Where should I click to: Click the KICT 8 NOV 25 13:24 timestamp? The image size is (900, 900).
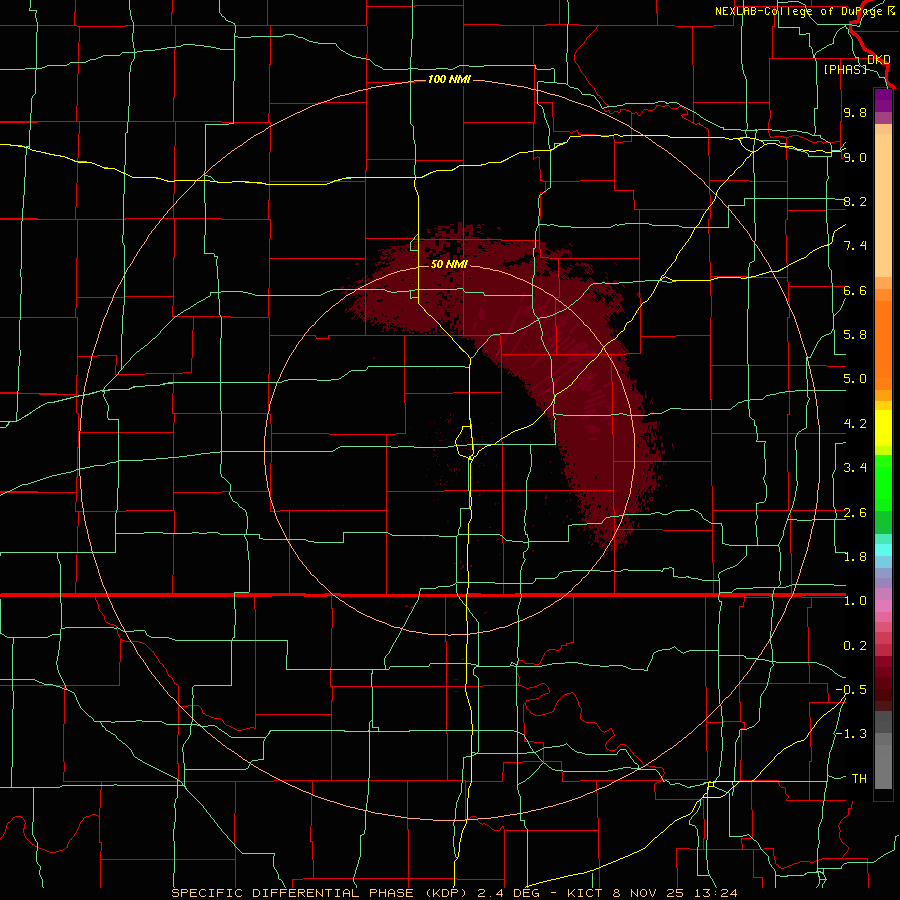[652, 893]
